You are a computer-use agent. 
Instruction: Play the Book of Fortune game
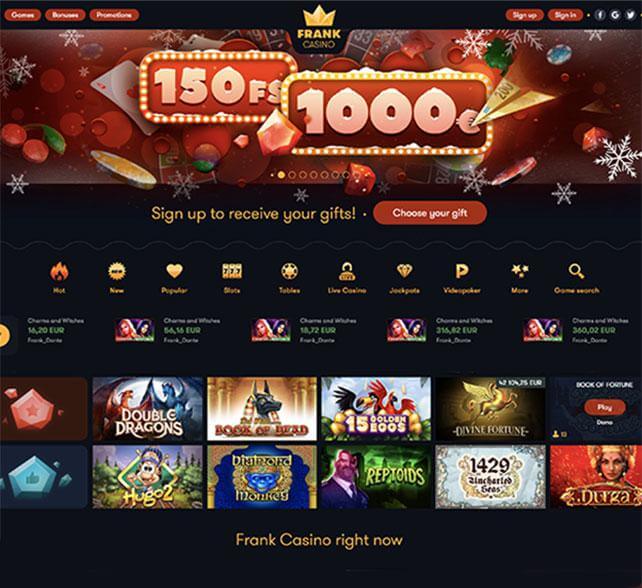click(x=605, y=407)
